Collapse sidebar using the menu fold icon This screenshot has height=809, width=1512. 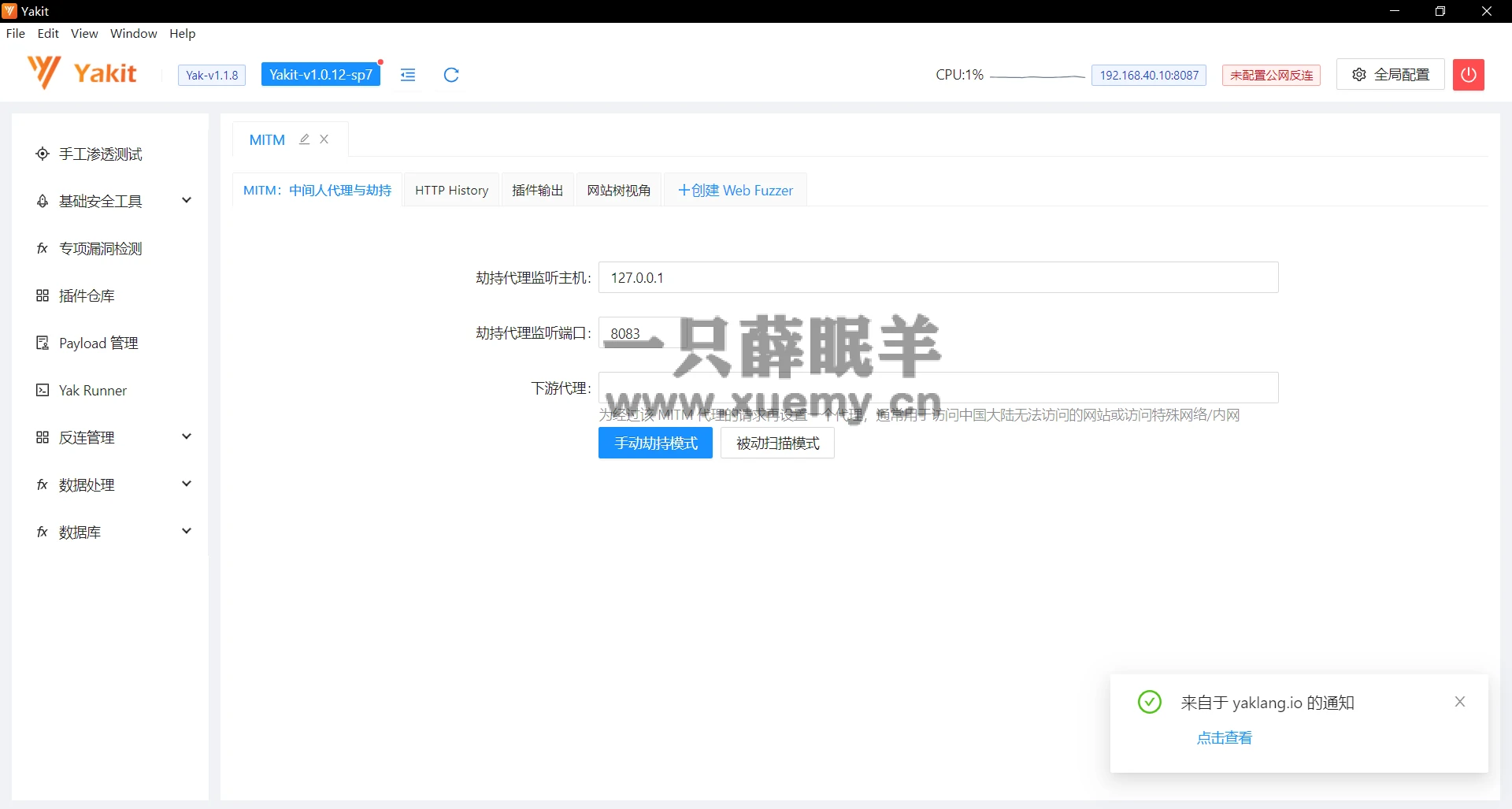point(408,75)
